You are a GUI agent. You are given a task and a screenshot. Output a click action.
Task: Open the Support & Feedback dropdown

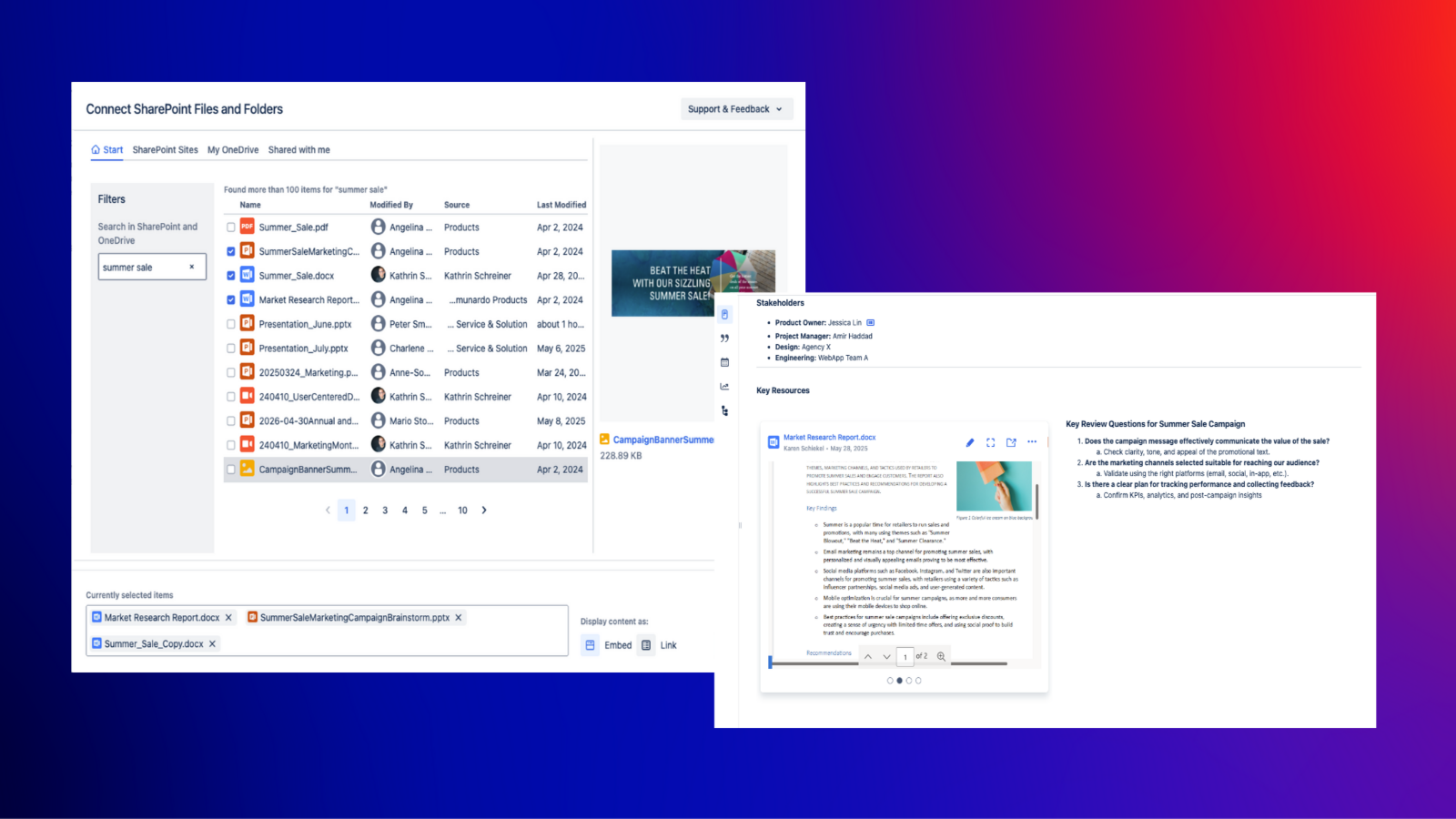[x=736, y=109]
